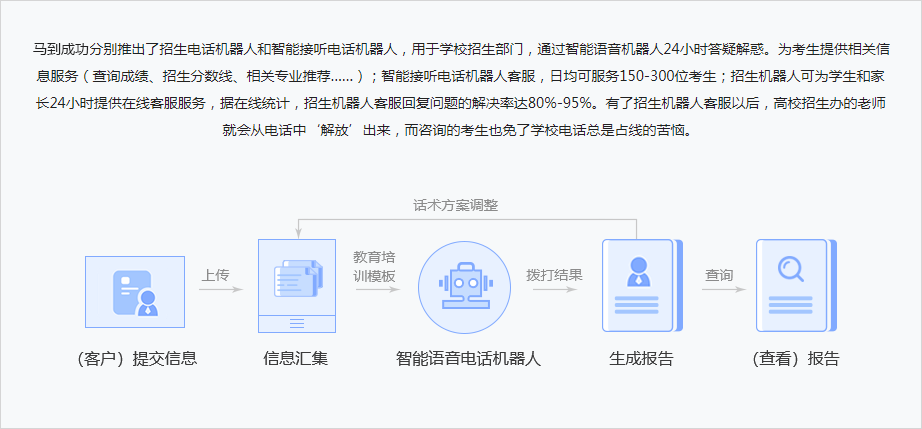Viewport: 922px width, 429px height.
Task: Click the (客户) 提交信息 caption
Action: [x=136, y=358]
